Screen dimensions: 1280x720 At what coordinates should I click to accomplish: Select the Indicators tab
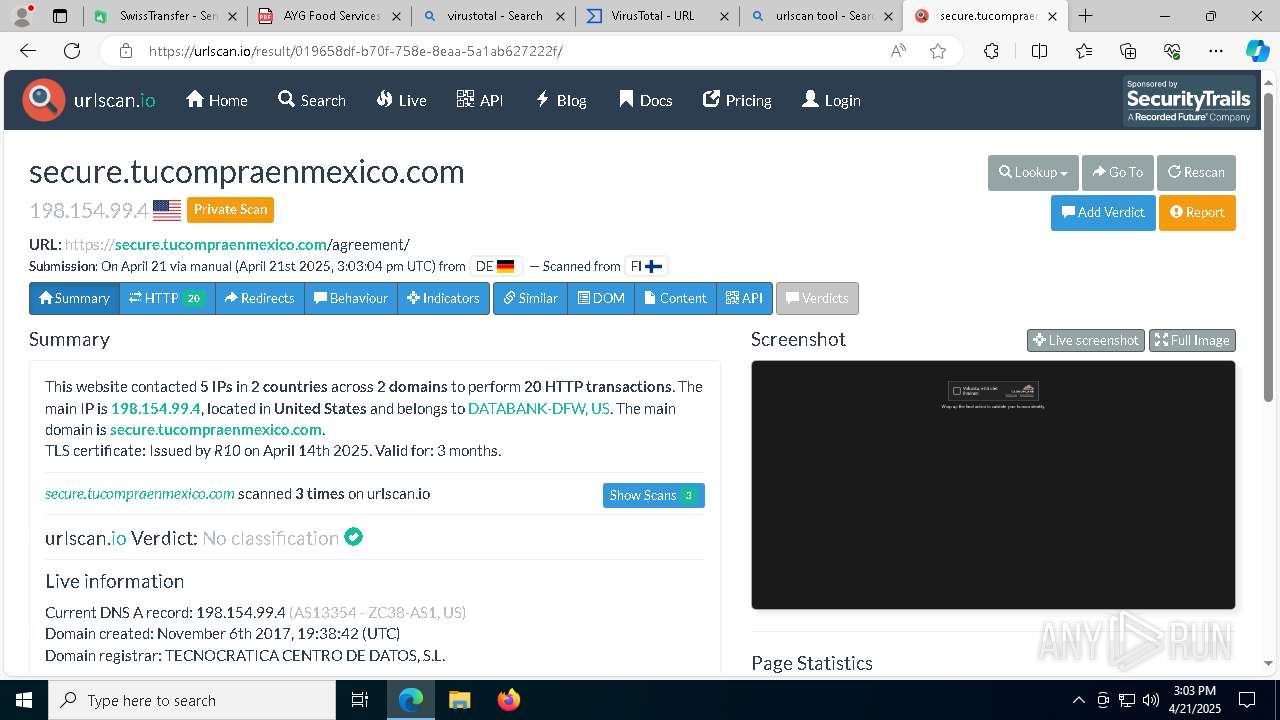click(x=443, y=298)
